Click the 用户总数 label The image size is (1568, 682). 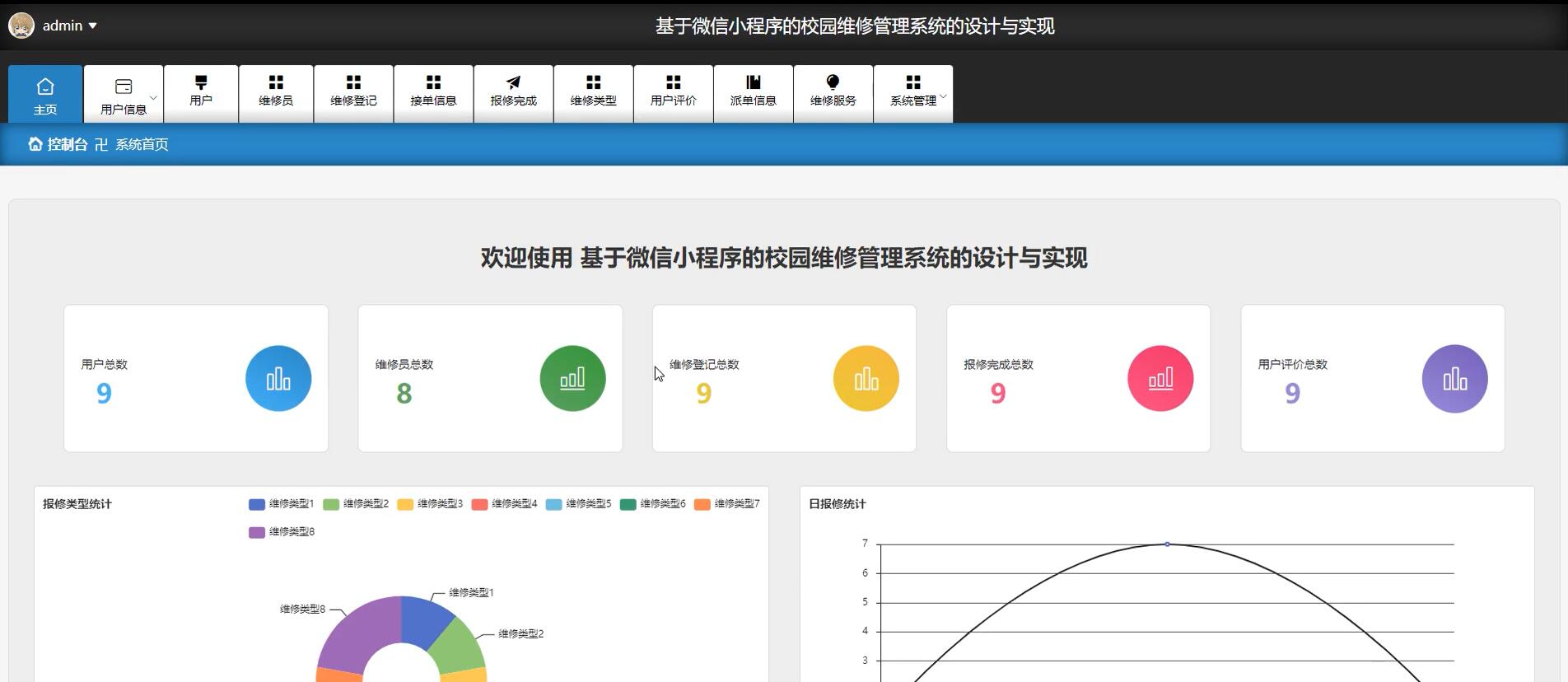tap(104, 364)
